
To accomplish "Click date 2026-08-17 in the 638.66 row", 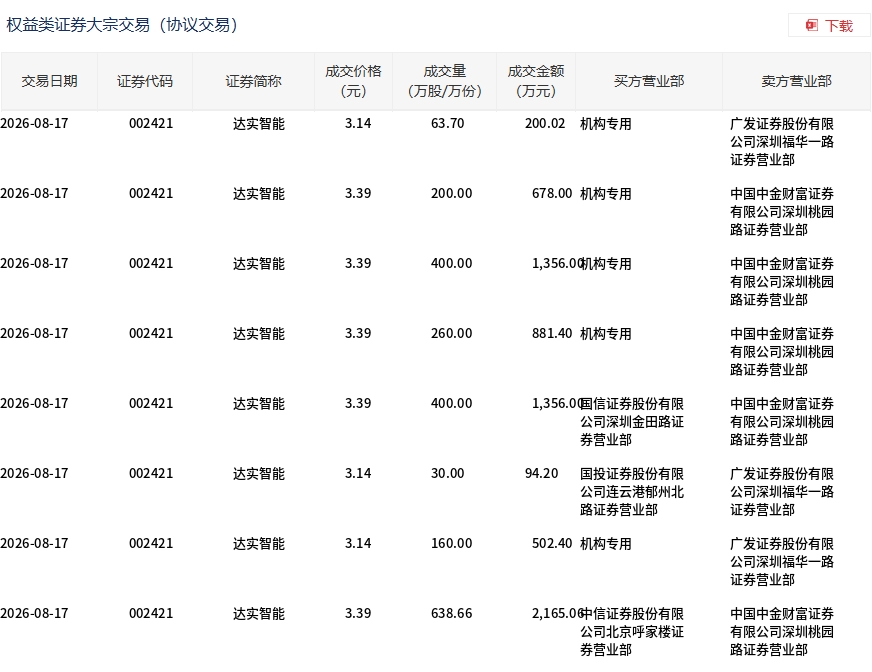I will click(34, 614).
